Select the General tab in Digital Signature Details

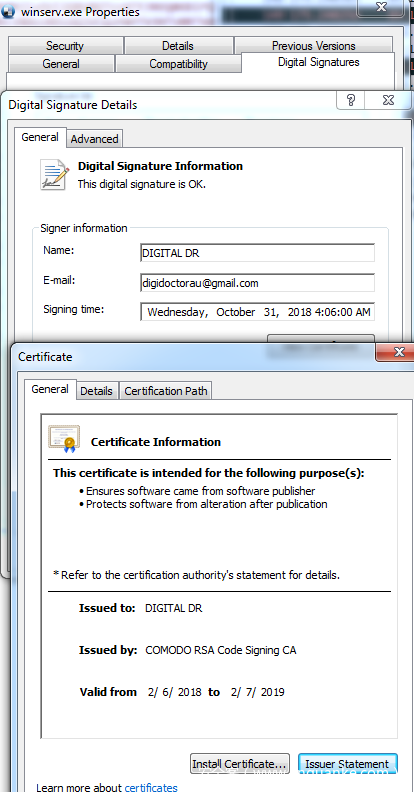(40, 137)
